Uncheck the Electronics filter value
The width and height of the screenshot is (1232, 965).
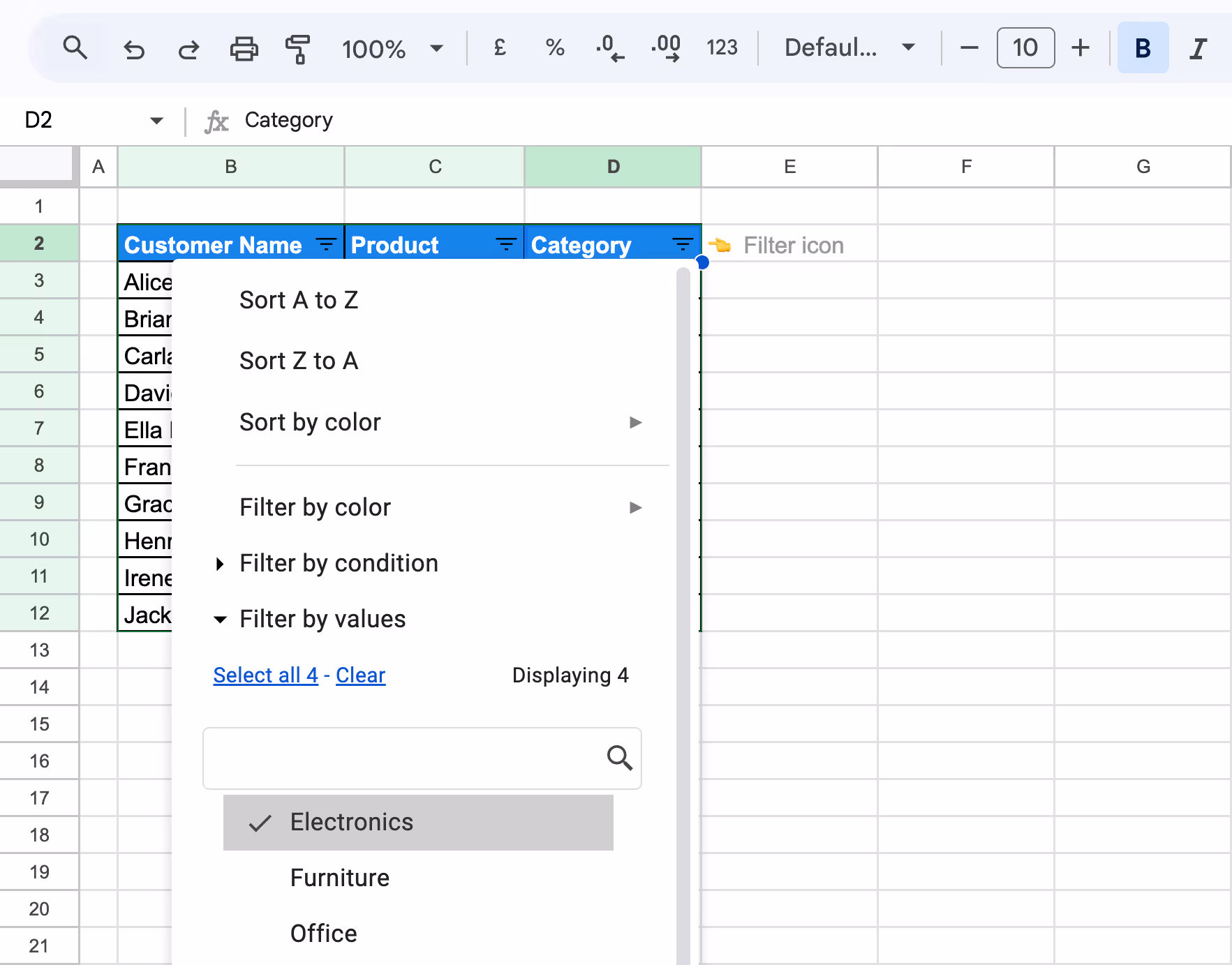[x=351, y=822]
